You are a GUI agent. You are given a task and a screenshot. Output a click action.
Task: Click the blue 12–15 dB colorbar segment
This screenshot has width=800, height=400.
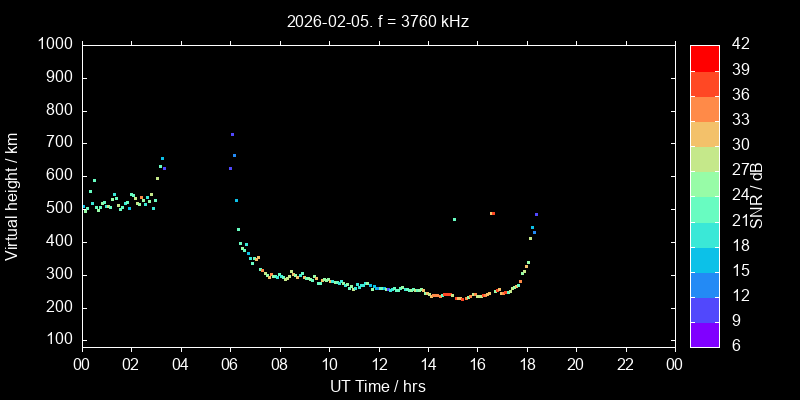(x=704, y=285)
